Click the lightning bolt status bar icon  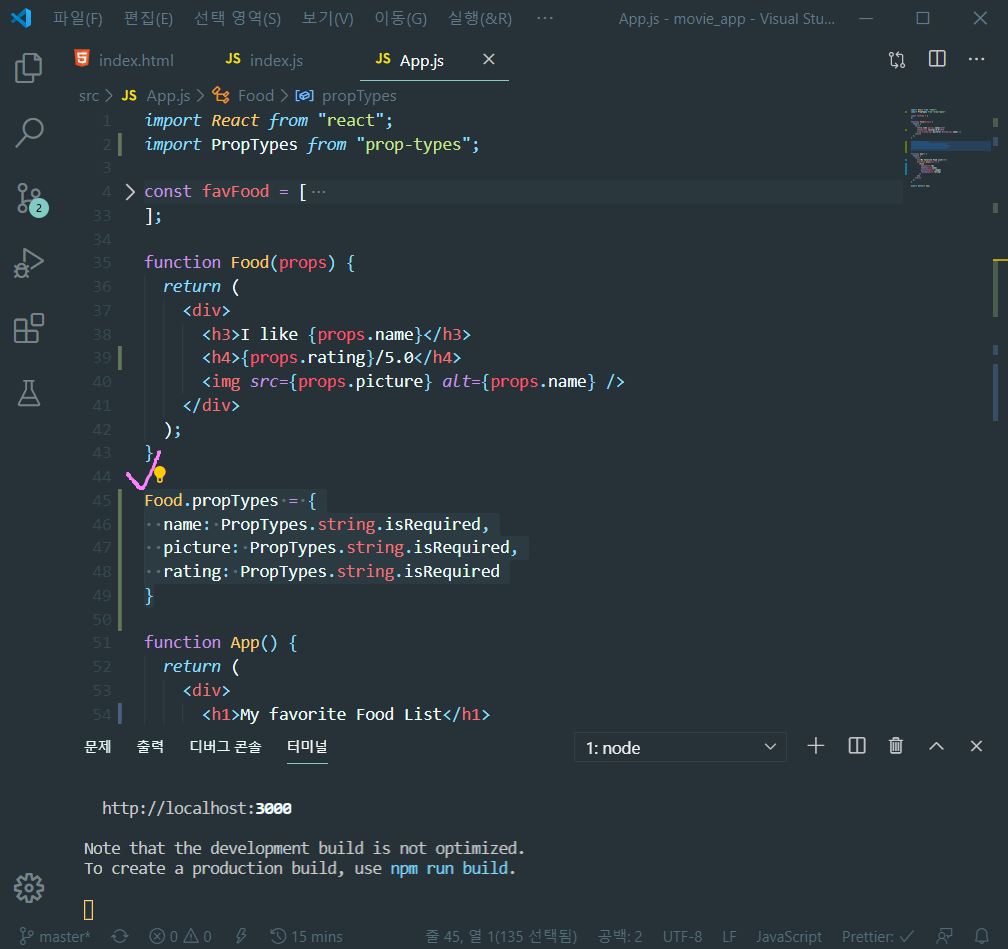241,936
